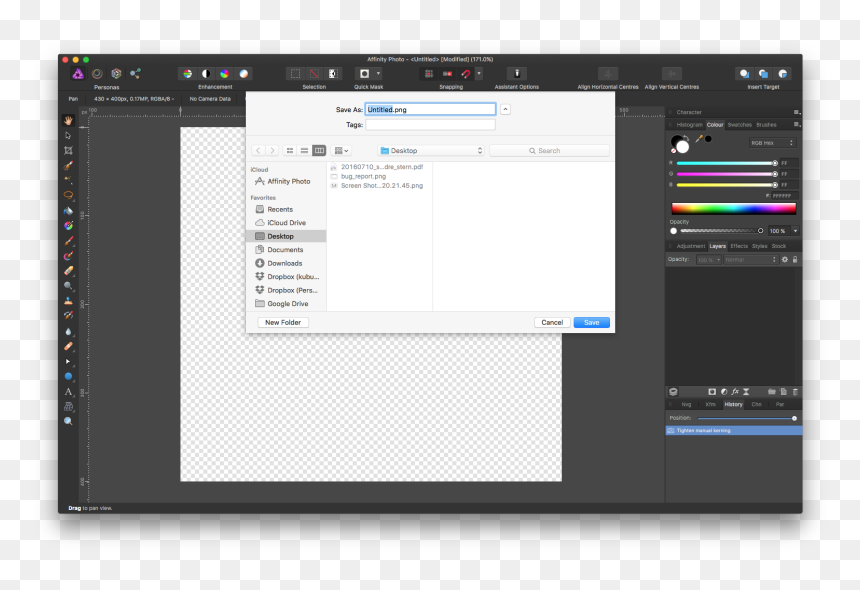
Task: Toggle the layer lock icon
Action: [795, 259]
